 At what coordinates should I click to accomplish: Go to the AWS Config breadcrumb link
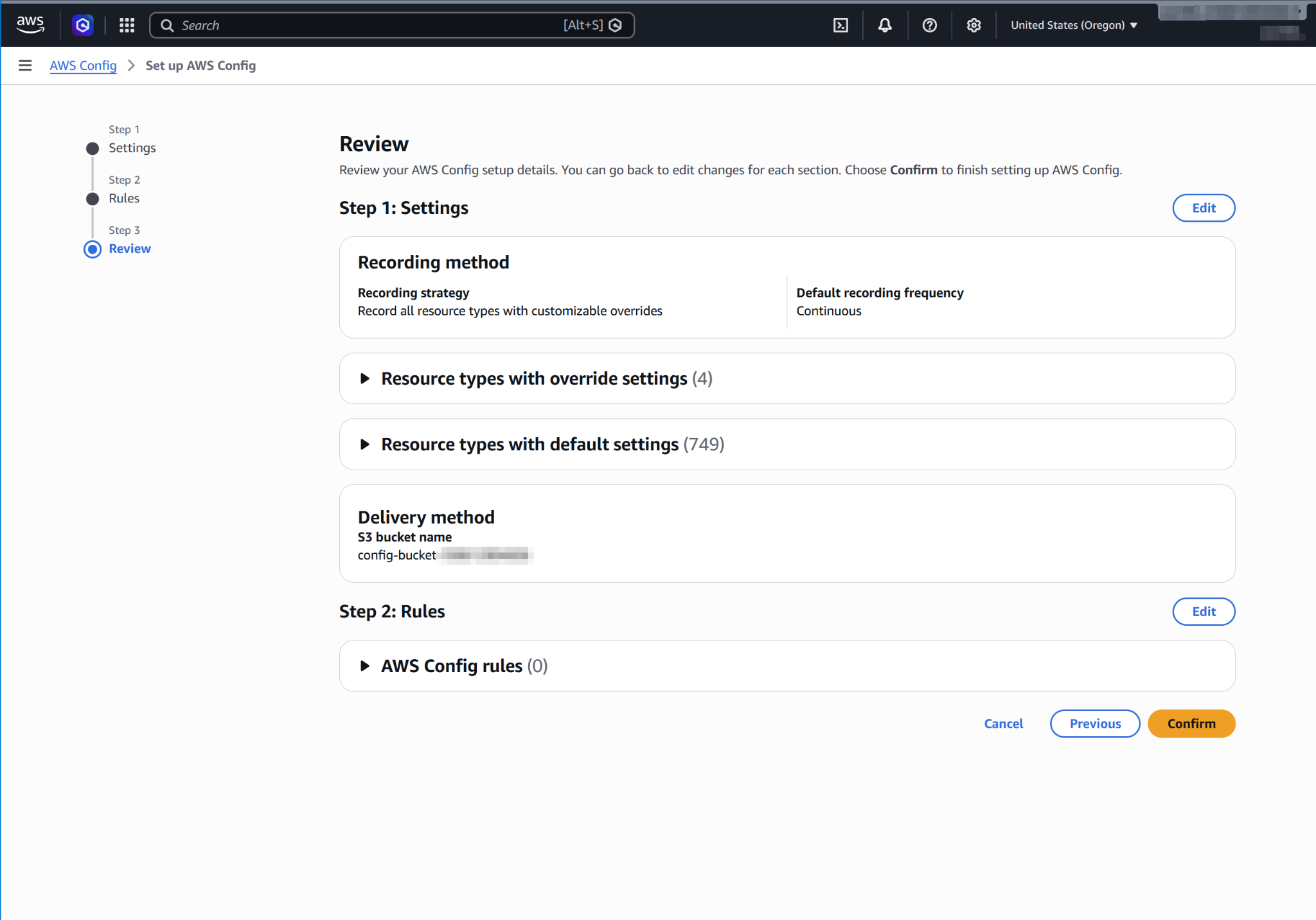coord(83,66)
